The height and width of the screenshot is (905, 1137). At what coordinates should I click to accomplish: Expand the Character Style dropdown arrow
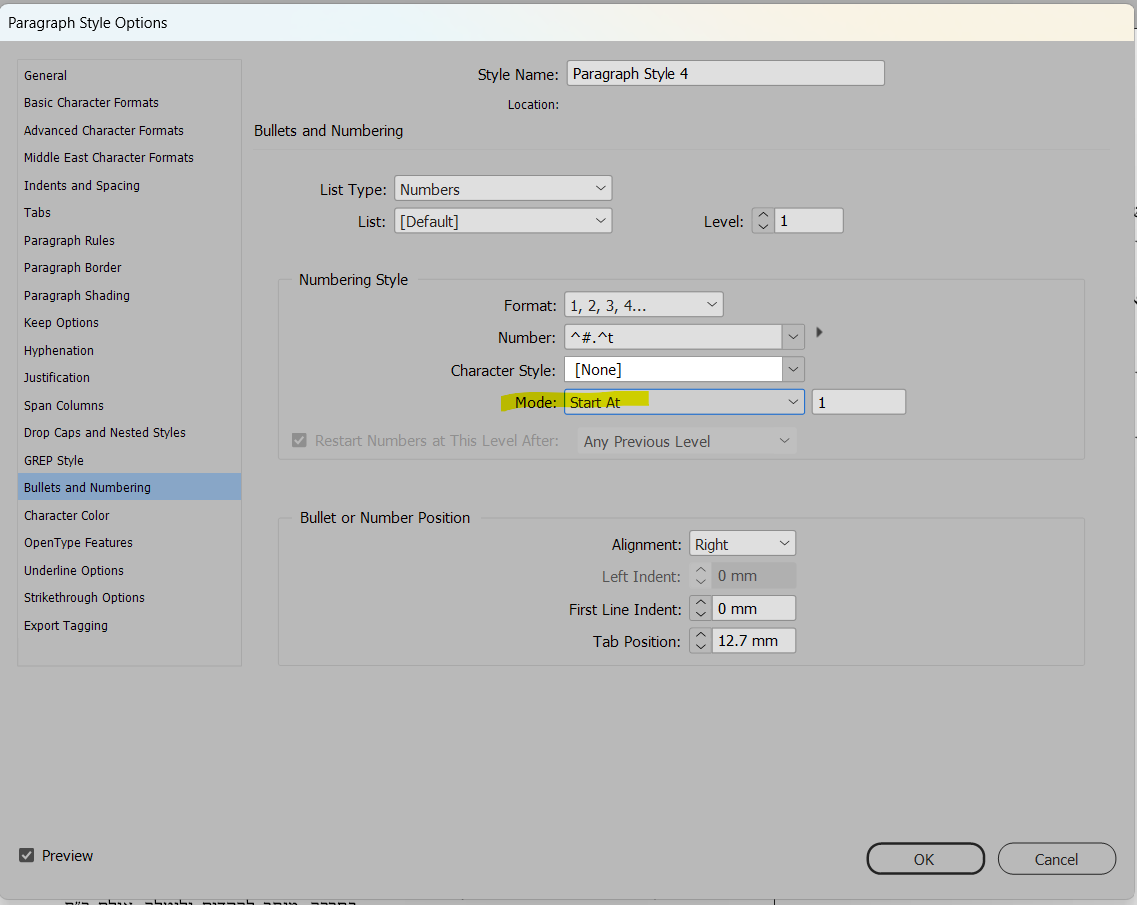[793, 369]
